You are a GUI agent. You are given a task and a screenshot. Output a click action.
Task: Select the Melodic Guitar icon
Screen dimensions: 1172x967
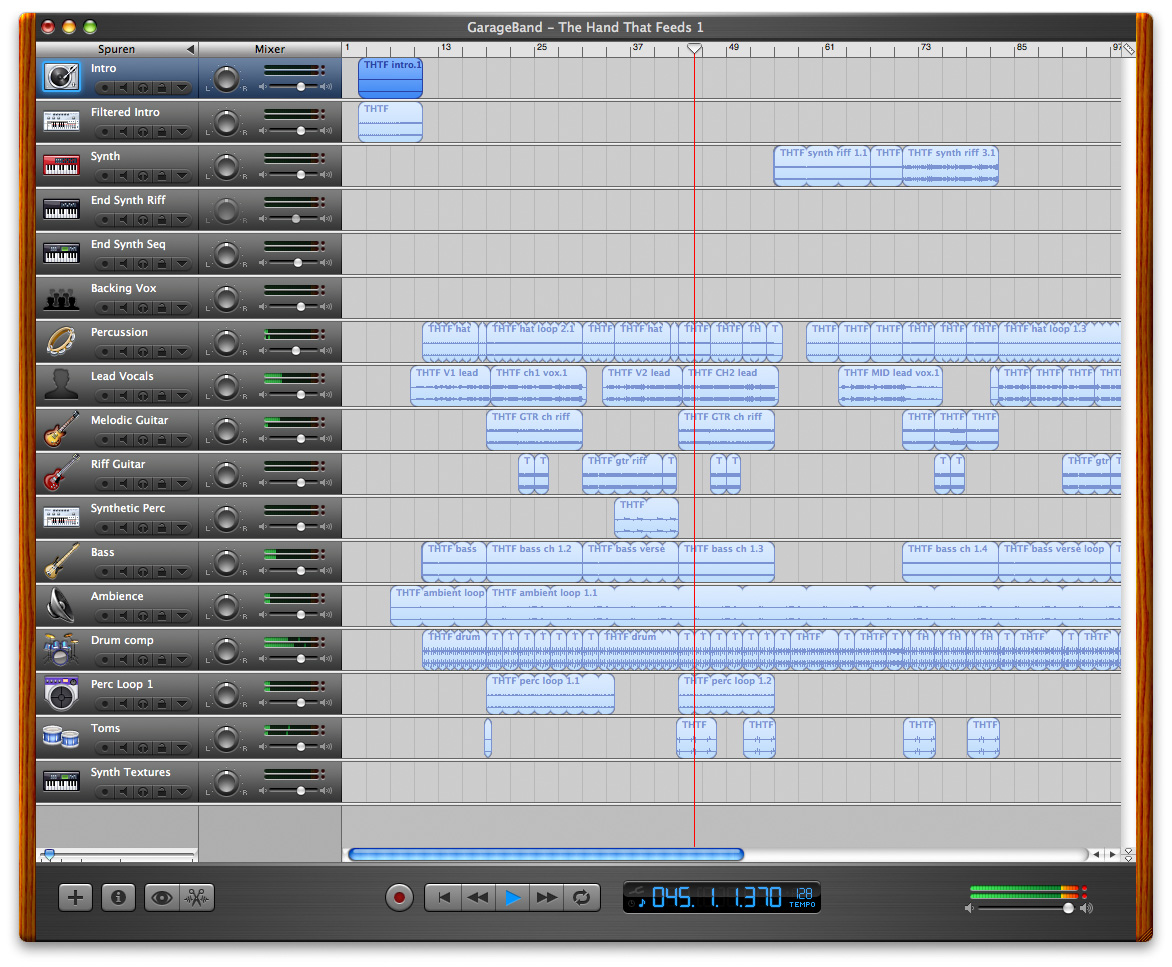pos(61,429)
